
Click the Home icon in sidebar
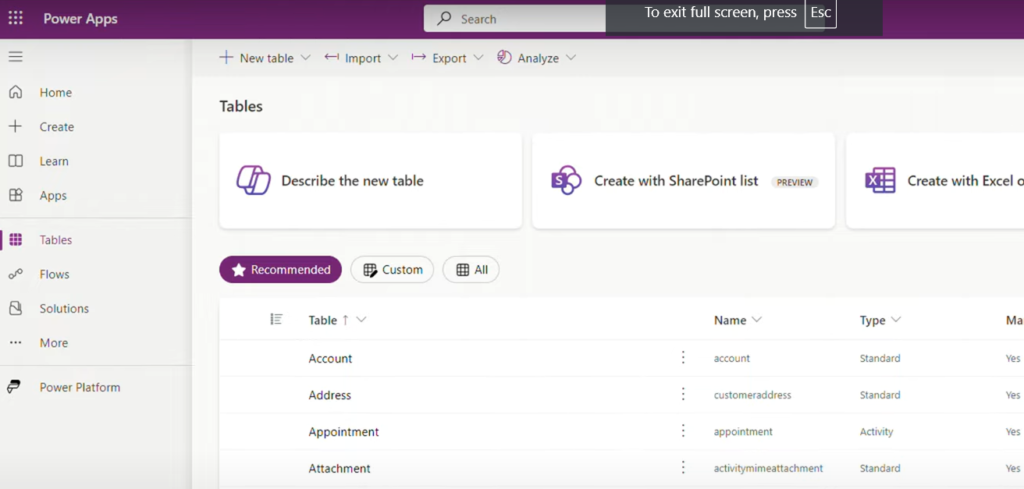15,92
